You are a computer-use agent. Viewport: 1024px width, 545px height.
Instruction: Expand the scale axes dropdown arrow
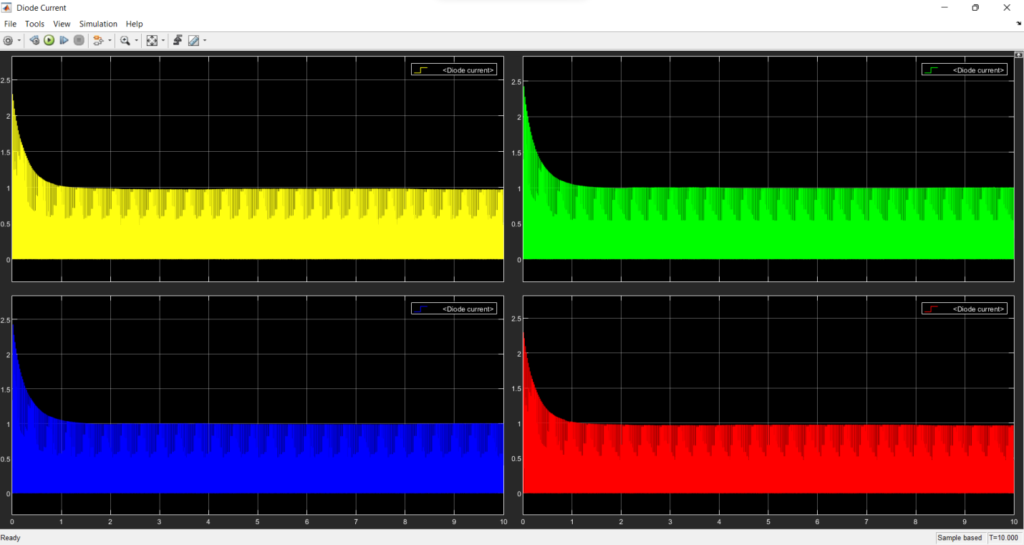[x=163, y=40]
